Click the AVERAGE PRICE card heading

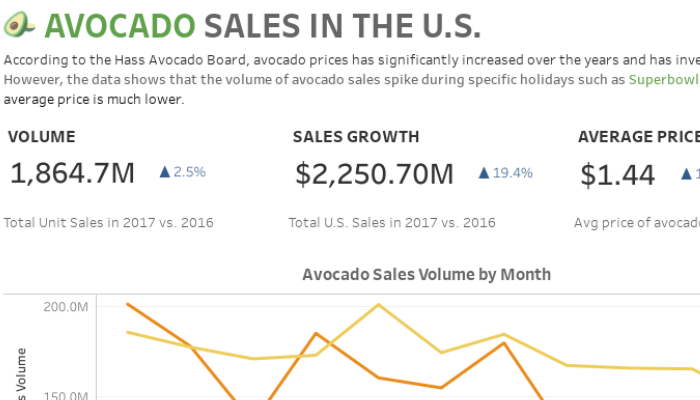point(639,137)
